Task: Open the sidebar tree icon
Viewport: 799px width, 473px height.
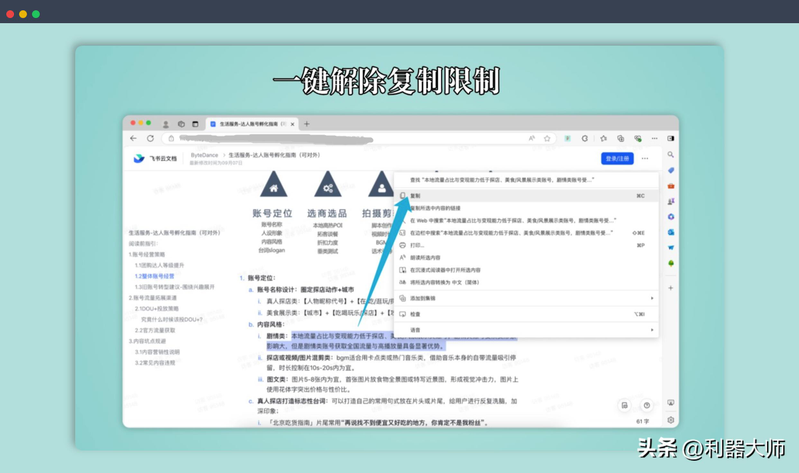Action: [x=671, y=263]
